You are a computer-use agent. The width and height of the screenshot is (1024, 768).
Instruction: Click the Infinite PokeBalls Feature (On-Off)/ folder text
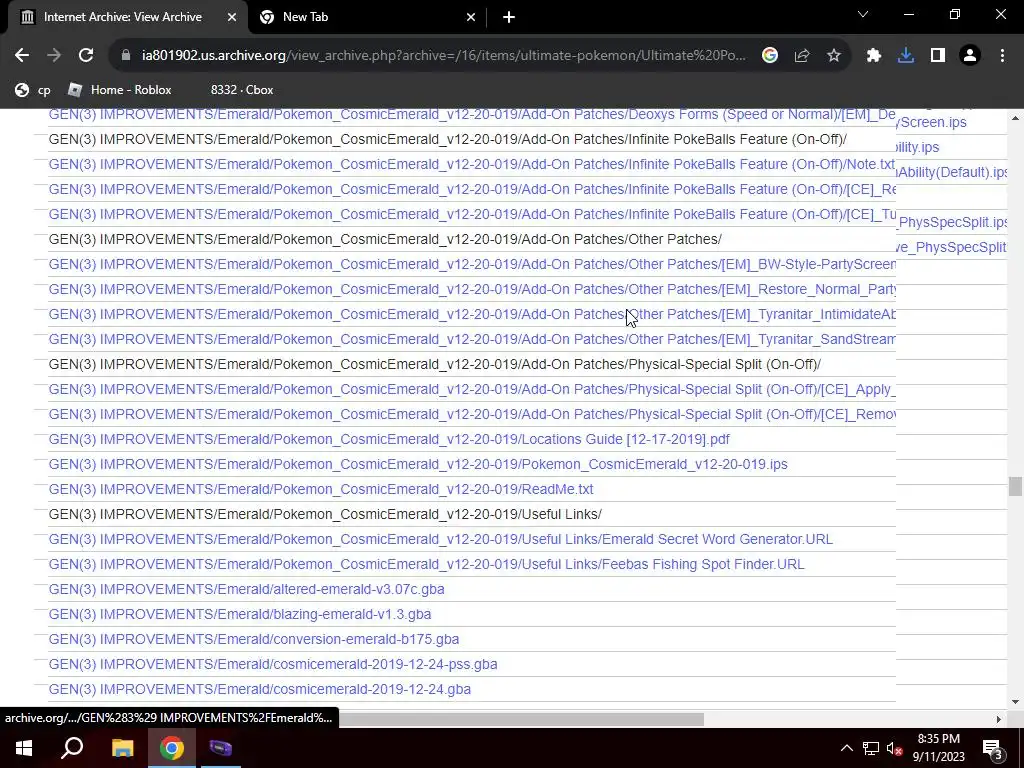click(447, 139)
